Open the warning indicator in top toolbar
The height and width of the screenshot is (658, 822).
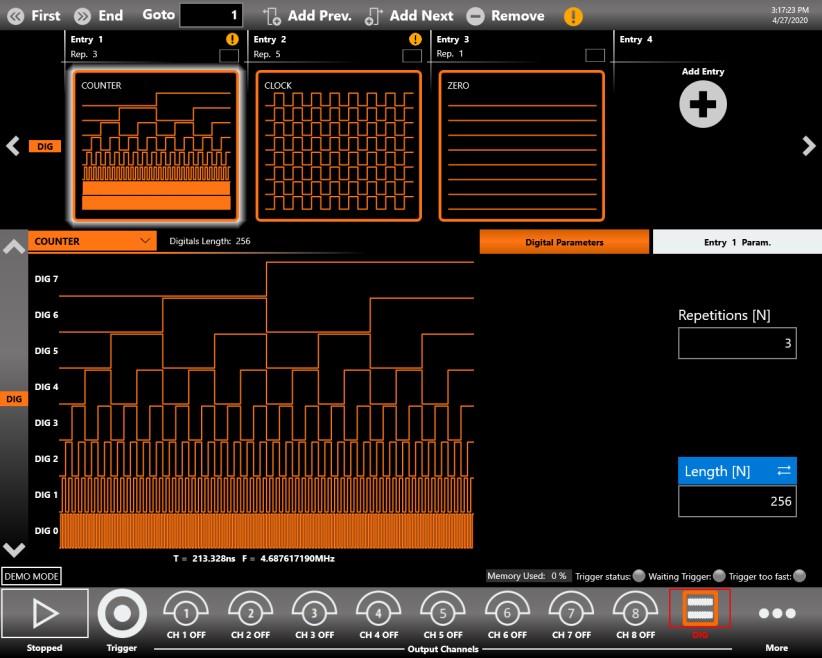tap(573, 16)
